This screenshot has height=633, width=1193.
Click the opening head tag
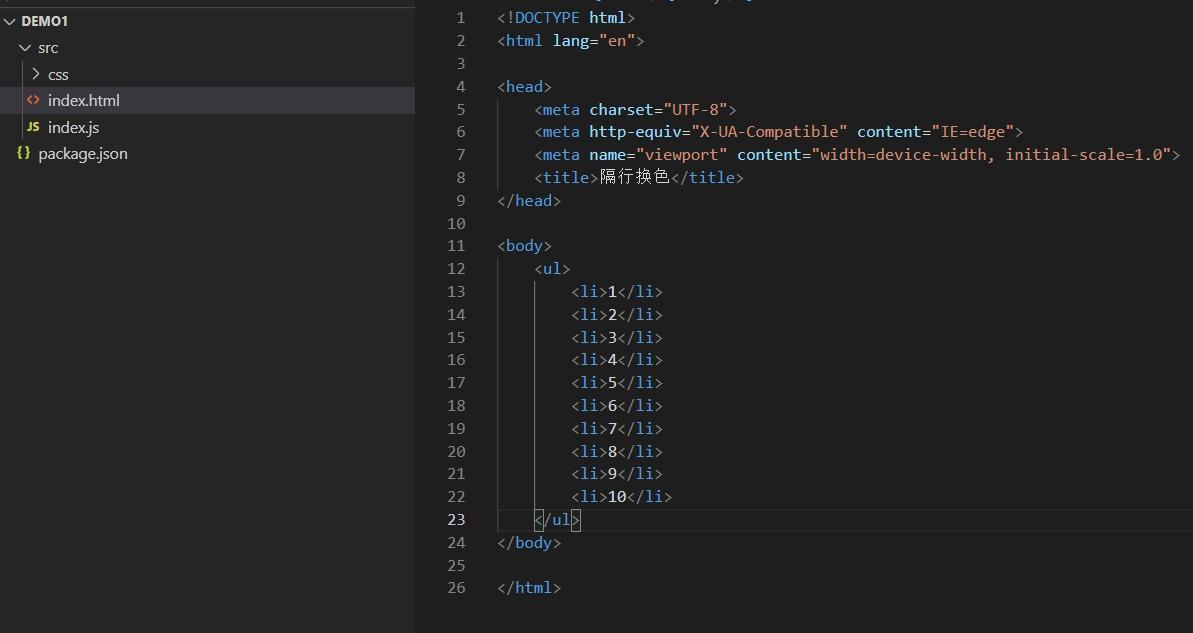(524, 87)
